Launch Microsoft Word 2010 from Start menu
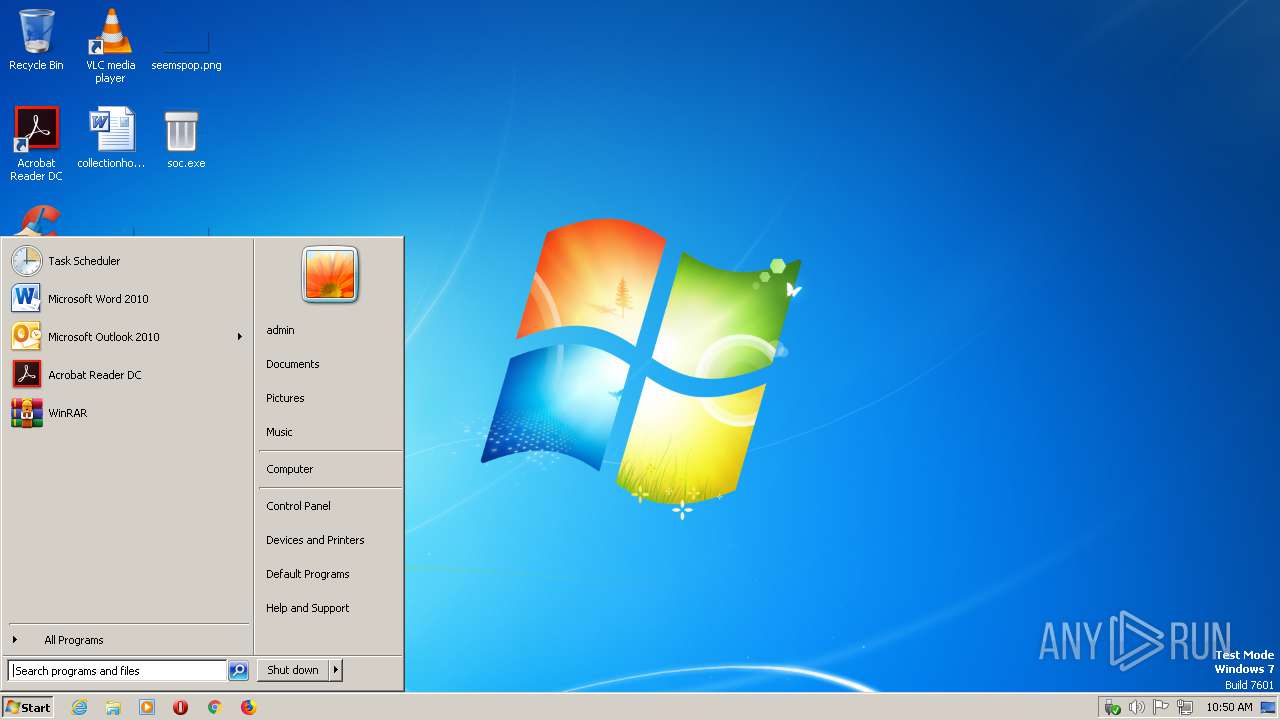The image size is (1280, 720). tap(127, 299)
